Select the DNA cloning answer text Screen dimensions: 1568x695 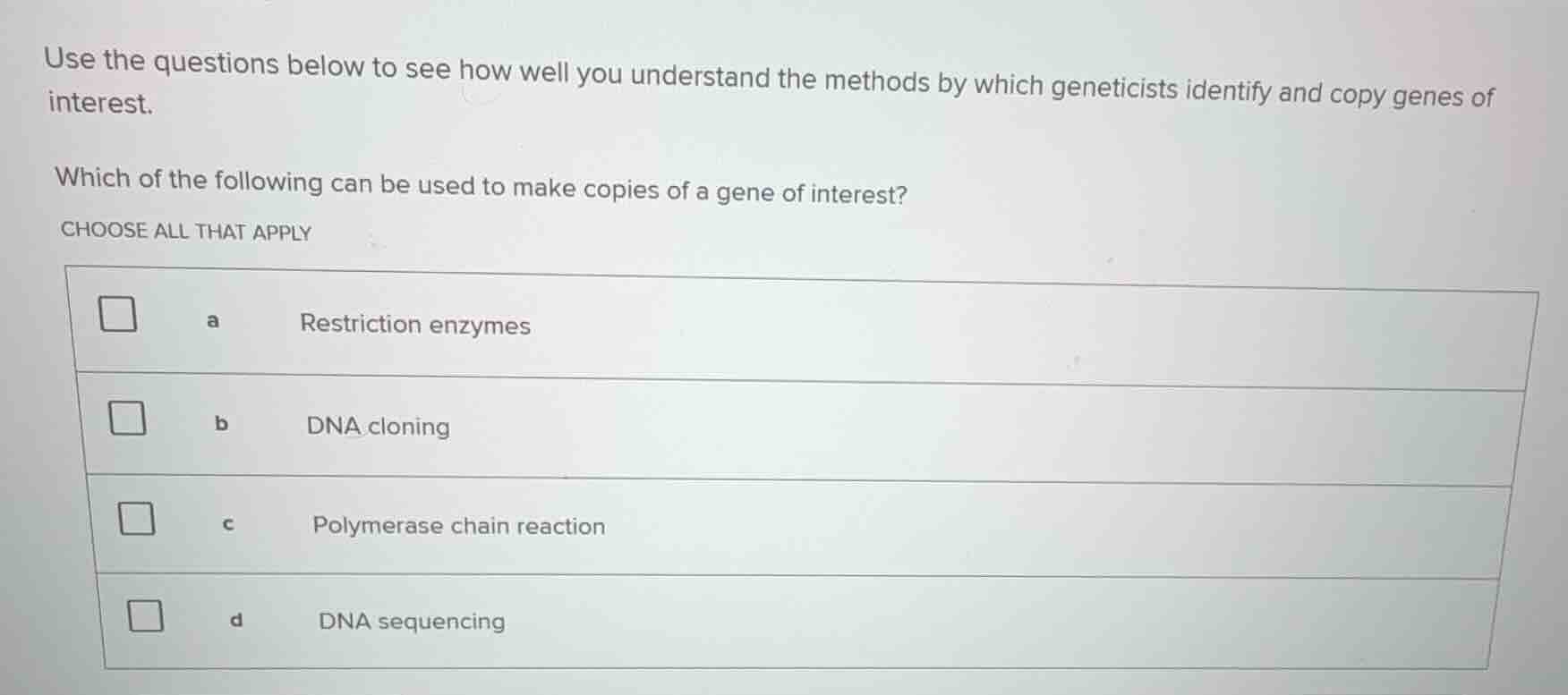click(377, 428)
